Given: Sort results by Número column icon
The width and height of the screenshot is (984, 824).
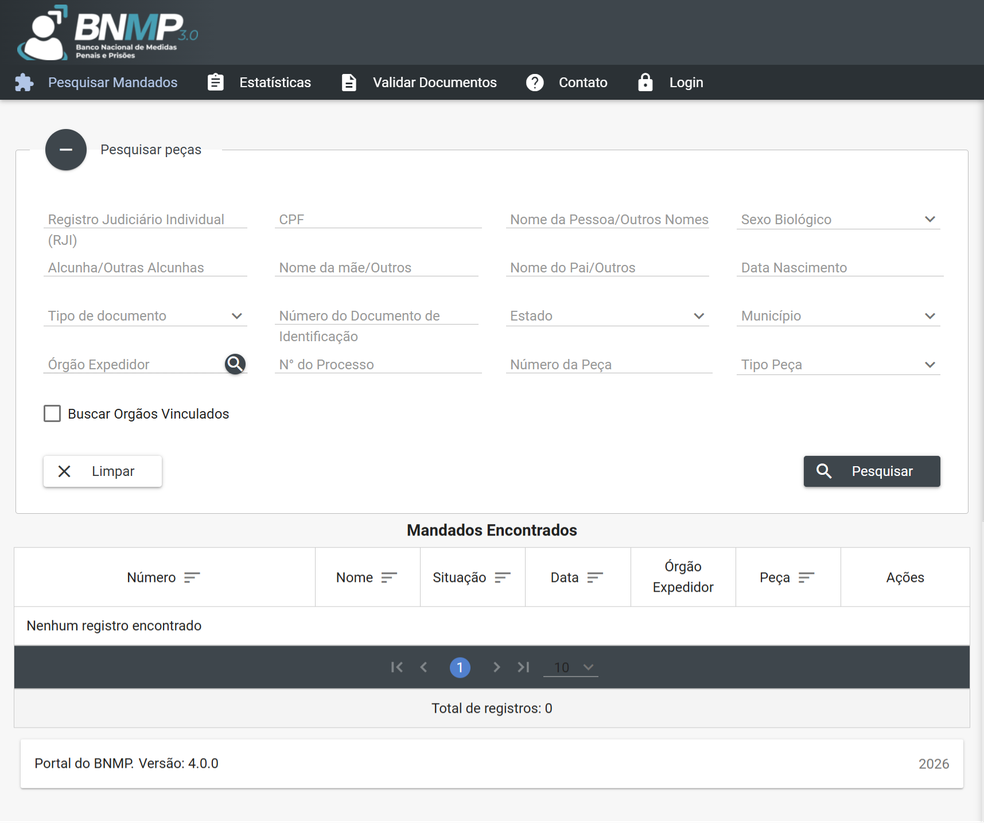Looking at the screenshot, I should pos(192,578).
